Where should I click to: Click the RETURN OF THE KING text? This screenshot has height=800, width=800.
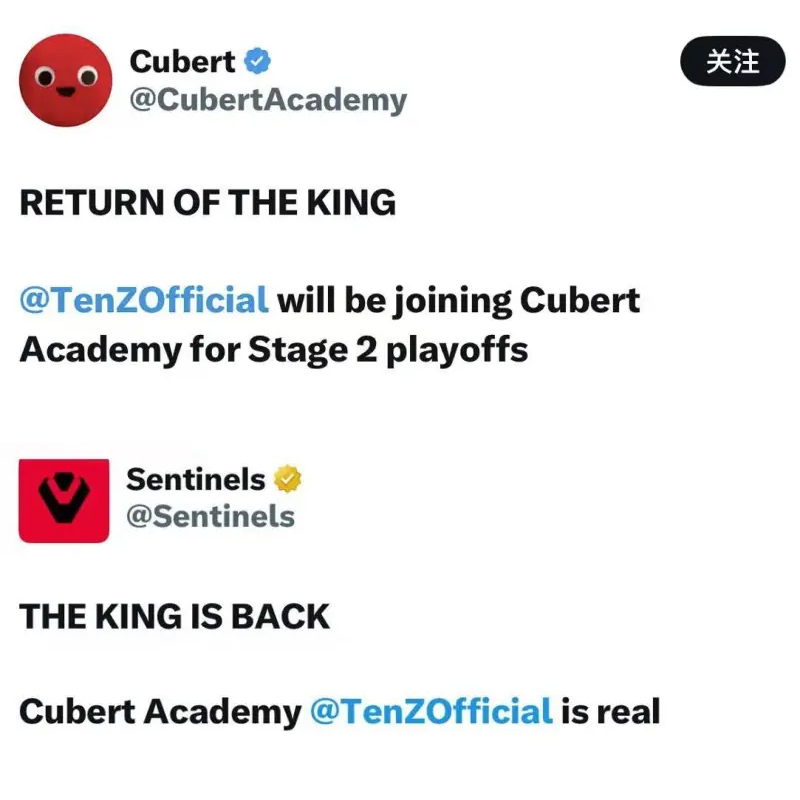pyautogui.click(x=210, y=203)
